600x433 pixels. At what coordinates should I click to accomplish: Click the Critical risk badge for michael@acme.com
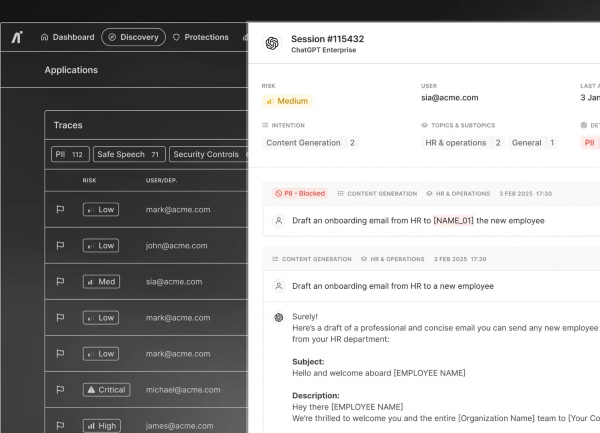tap(106, 390)
